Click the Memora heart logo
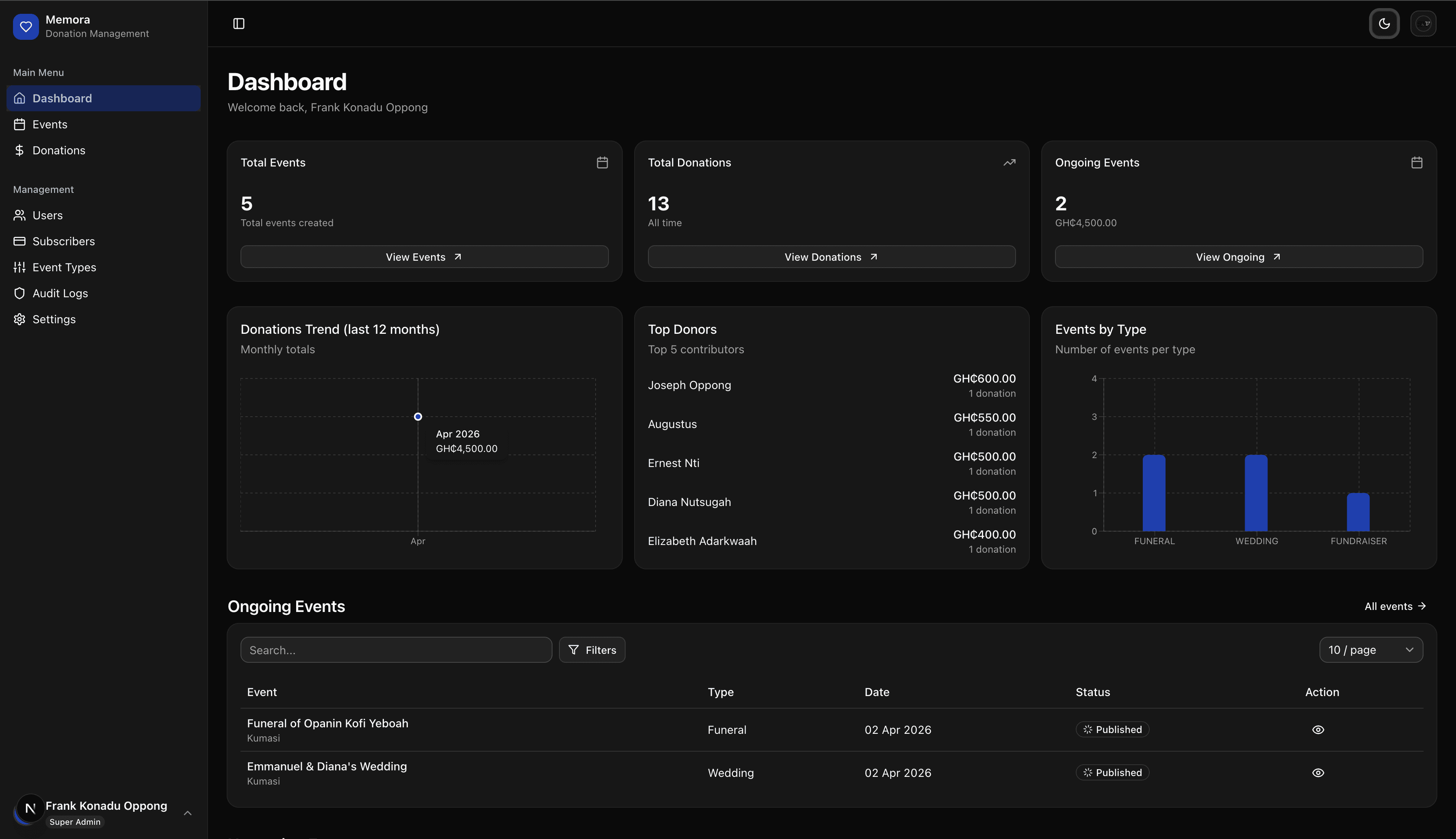 coord(26,26)
